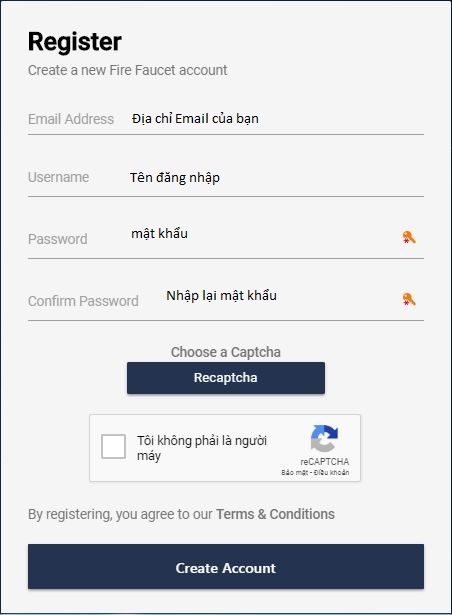Click the key icon in Confirm Password field
The width and height of the screenshot is (452, 615).
(409, 299)
